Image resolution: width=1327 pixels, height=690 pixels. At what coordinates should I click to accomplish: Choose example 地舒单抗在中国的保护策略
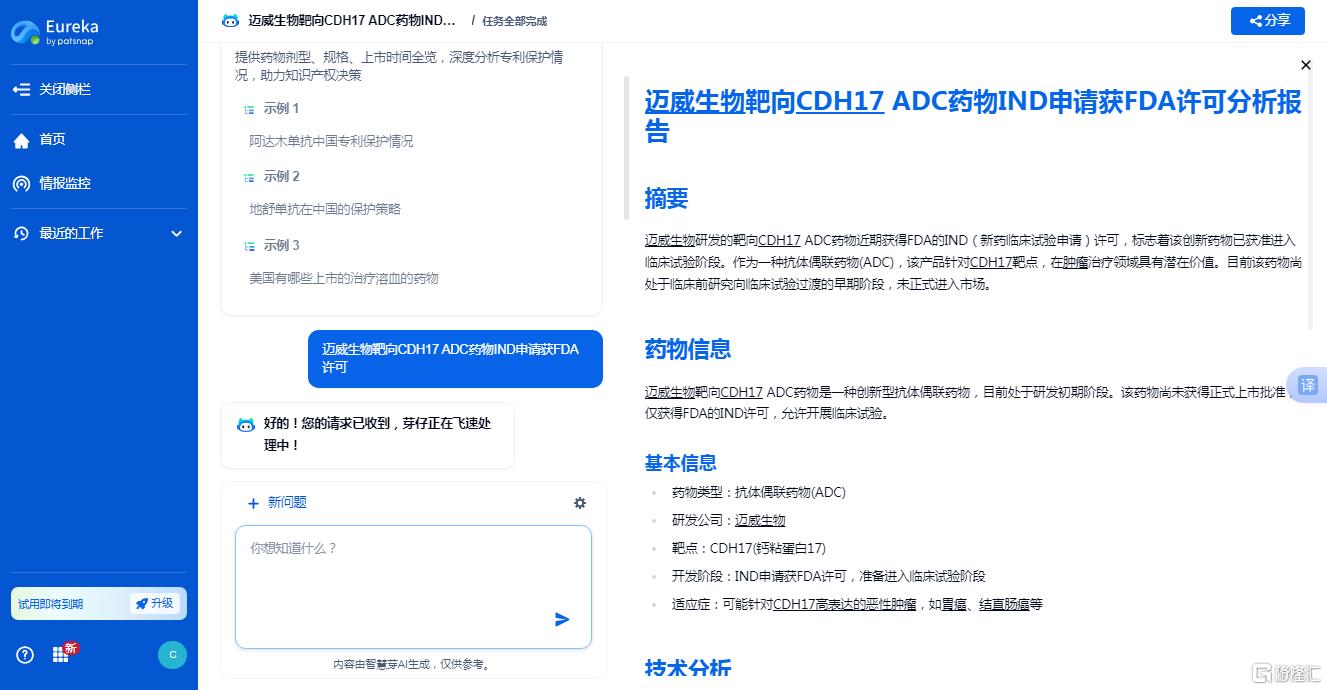(325, 209)
